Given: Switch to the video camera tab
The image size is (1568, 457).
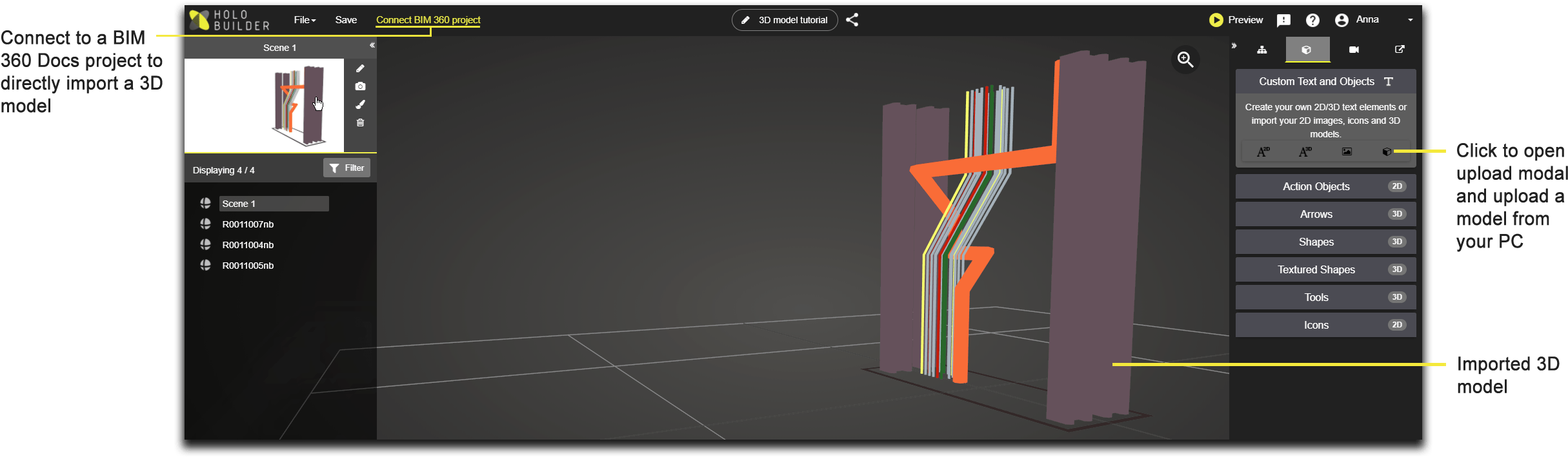Looking at the screenshot, I should tap(1354, 50).
